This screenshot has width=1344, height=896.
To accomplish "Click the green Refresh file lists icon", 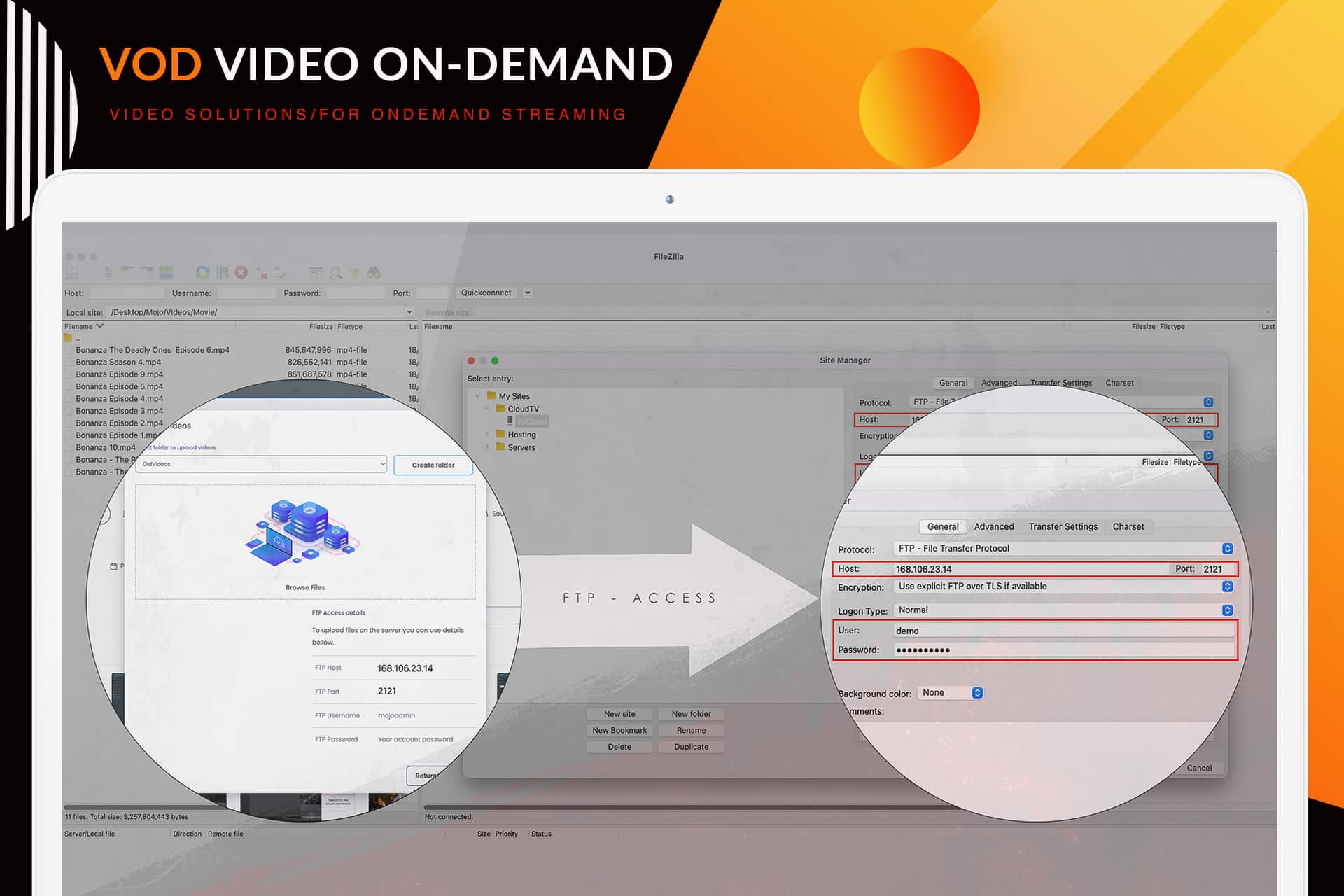I will tap(203, 272).
